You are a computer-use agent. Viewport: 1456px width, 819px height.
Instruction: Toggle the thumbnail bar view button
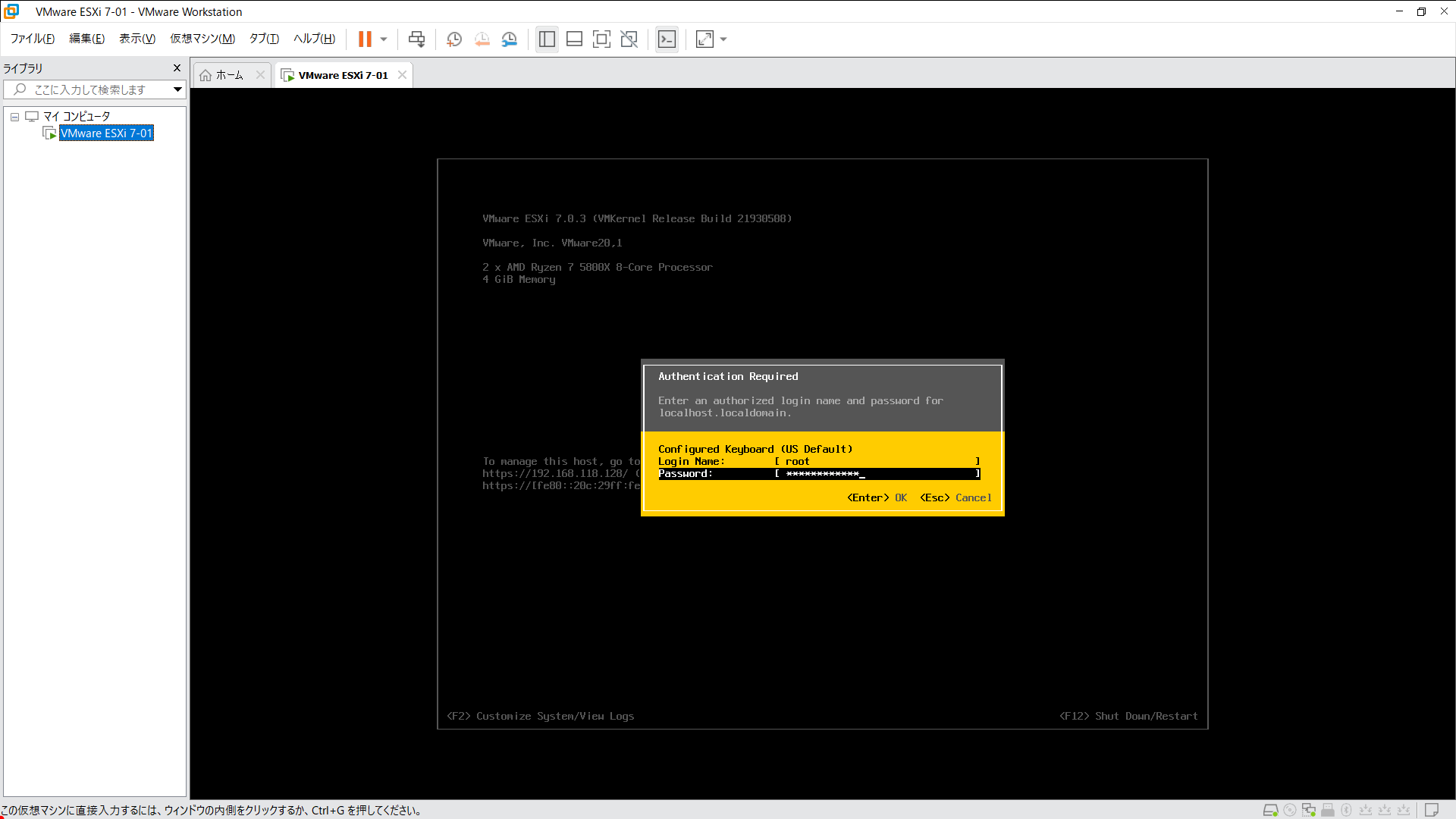tap(574, 39)
